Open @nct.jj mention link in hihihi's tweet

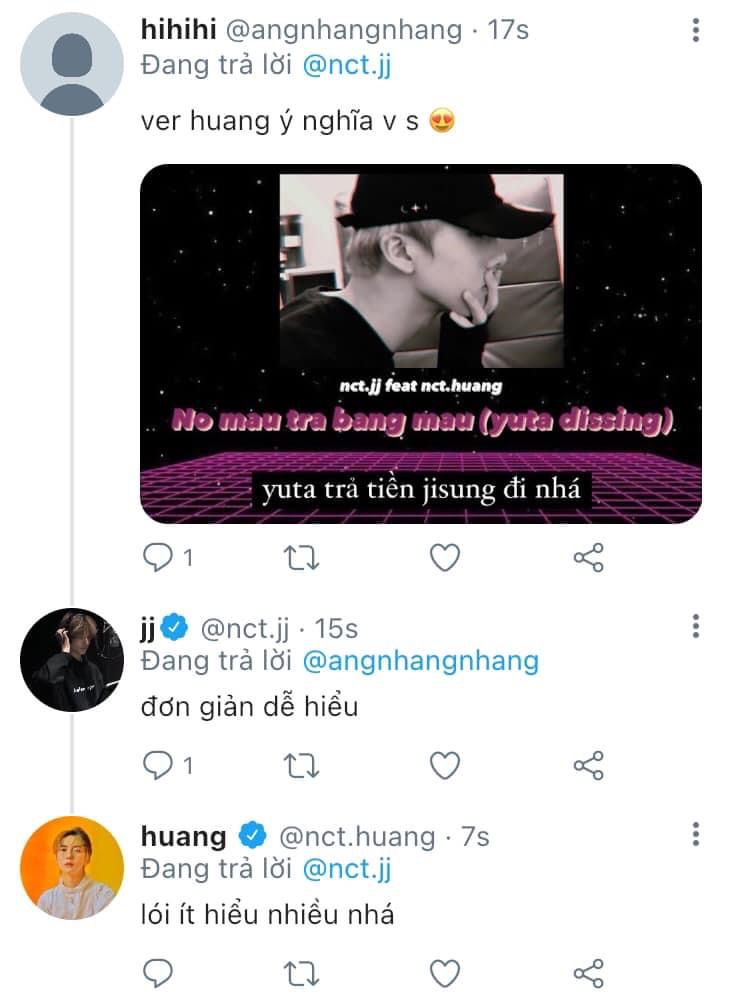click(x=346, y=65)
